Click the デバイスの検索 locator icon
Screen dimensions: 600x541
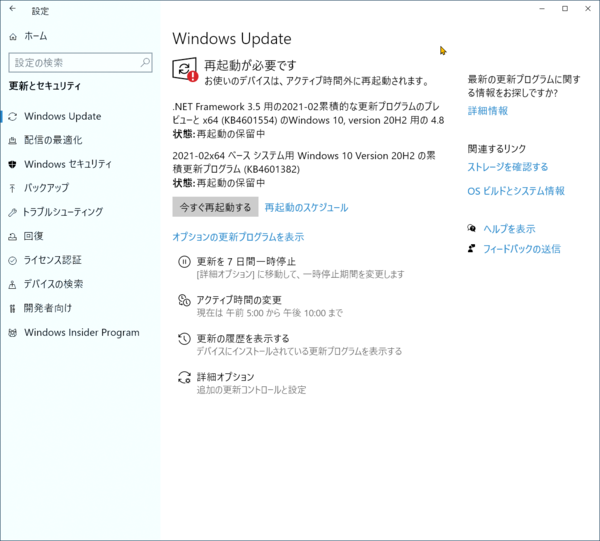tap(13, 285)
